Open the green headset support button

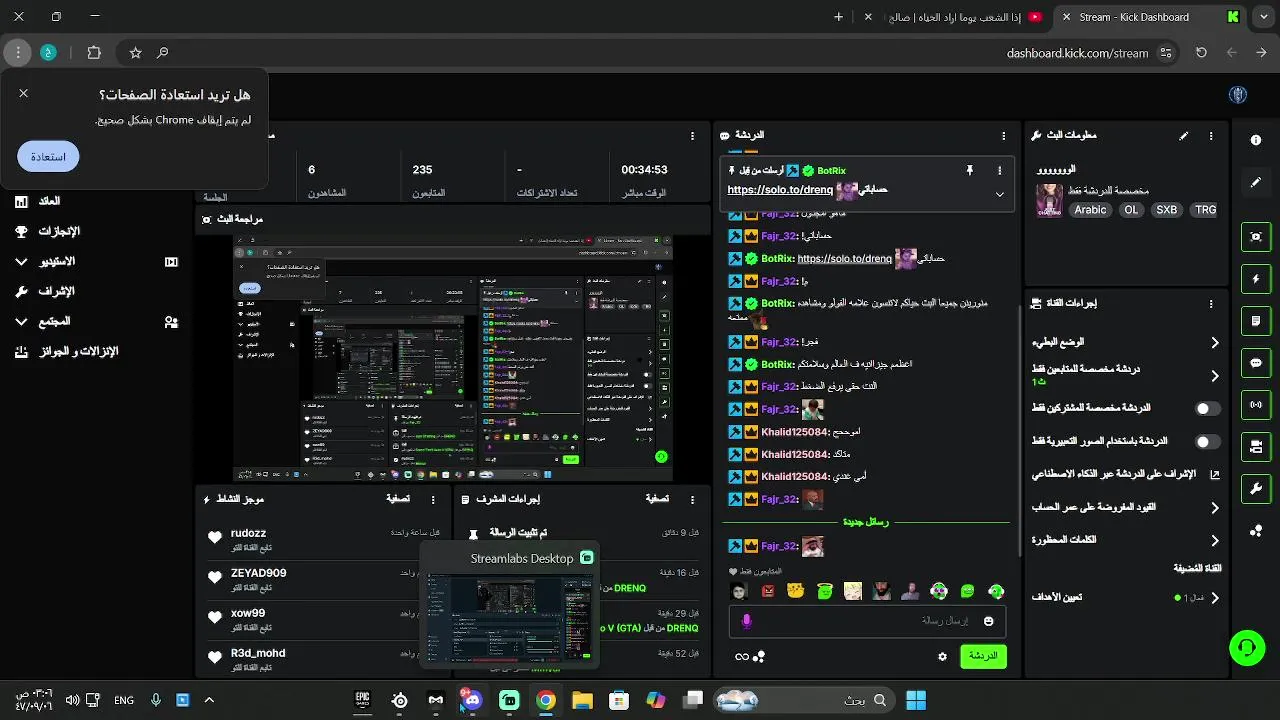point(1247,648)
